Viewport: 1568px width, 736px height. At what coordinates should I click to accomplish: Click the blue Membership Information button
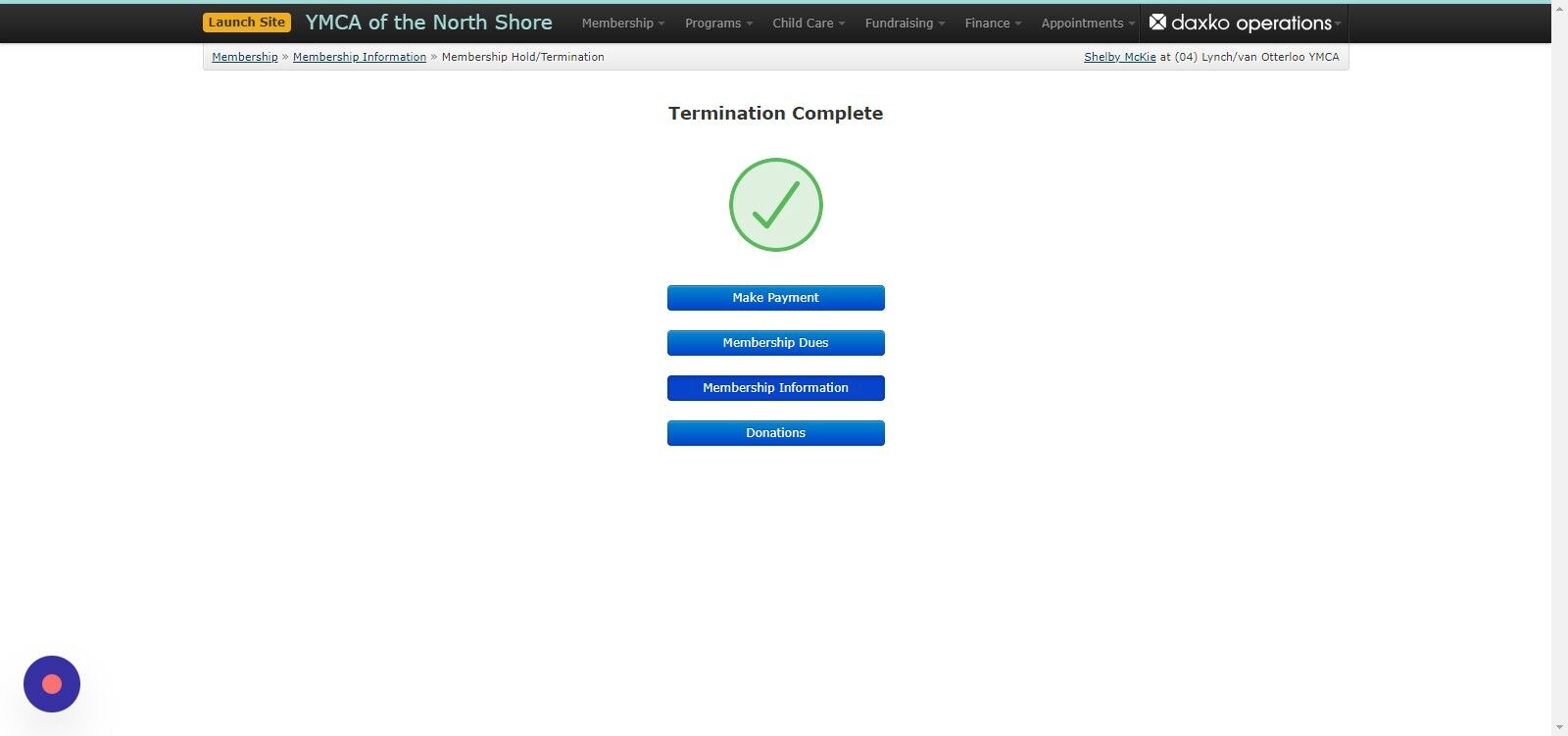(x=776, y=388)
